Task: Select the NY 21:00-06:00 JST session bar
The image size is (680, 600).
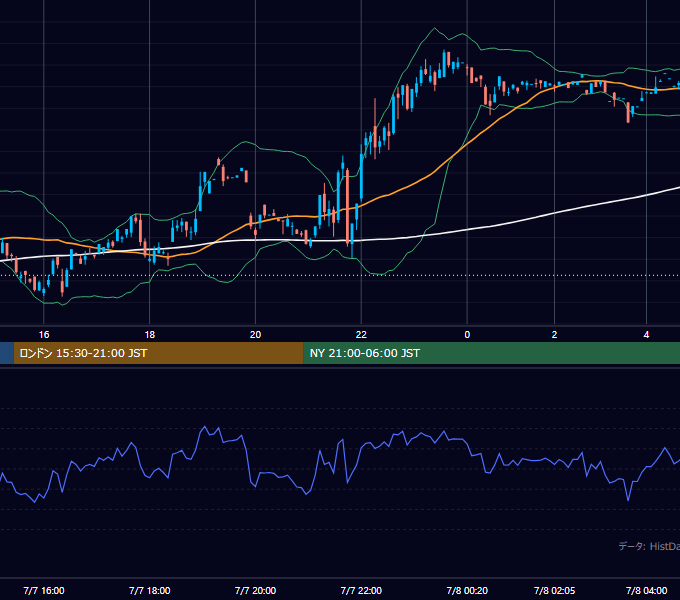Action: [492, 353]
